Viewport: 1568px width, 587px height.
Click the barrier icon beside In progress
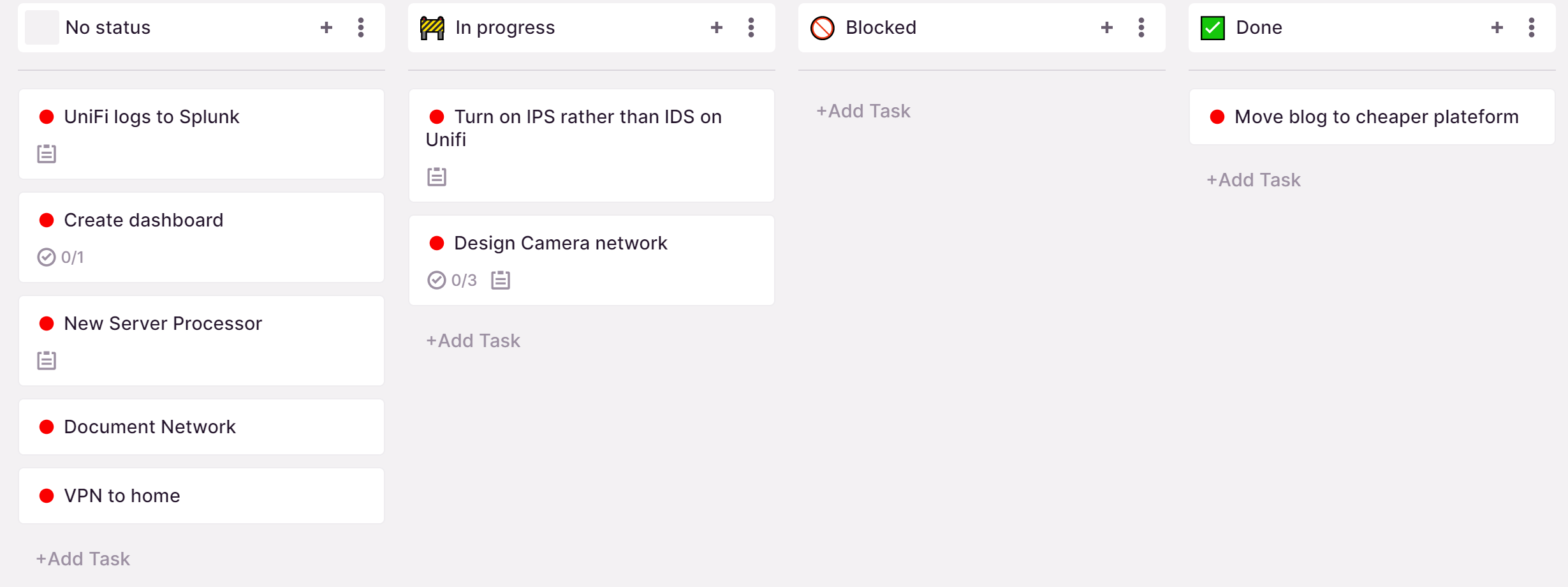(432, 27)
